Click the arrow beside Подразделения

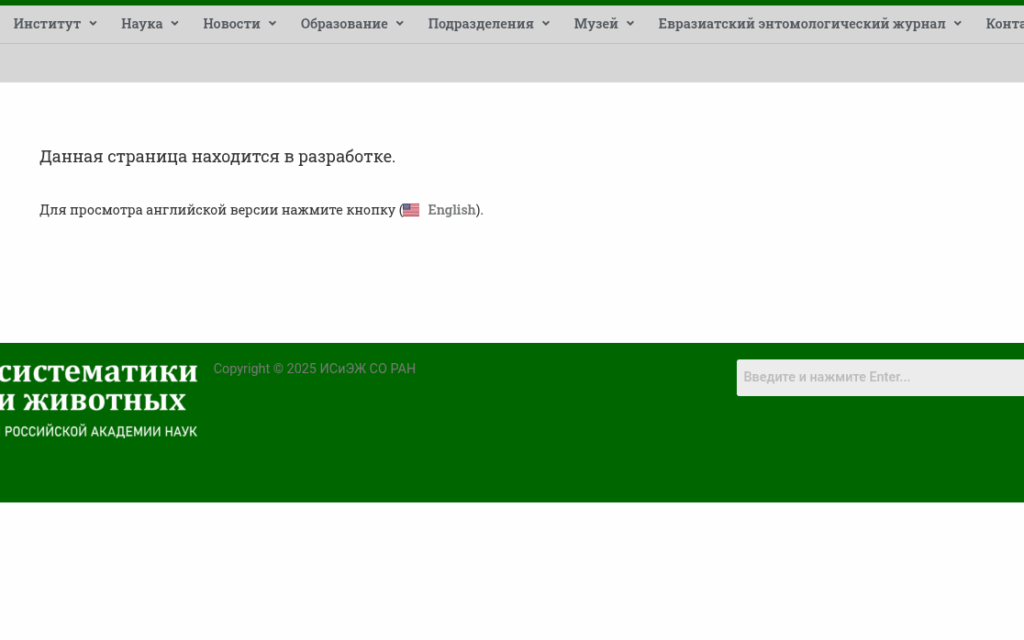tap(546, 24)
